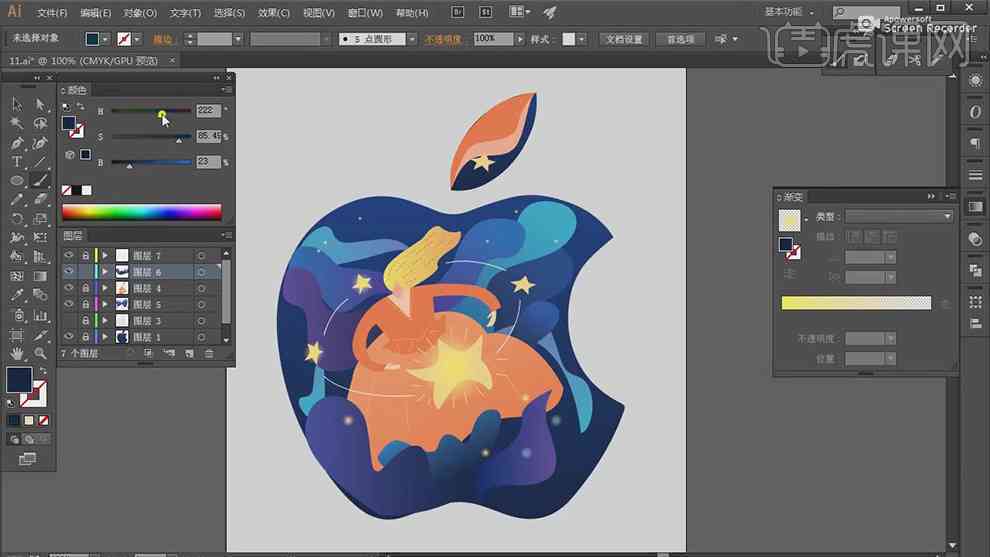Open 编辑(E) menu
This screenshot has width=990, height=557.
[96, 13]
